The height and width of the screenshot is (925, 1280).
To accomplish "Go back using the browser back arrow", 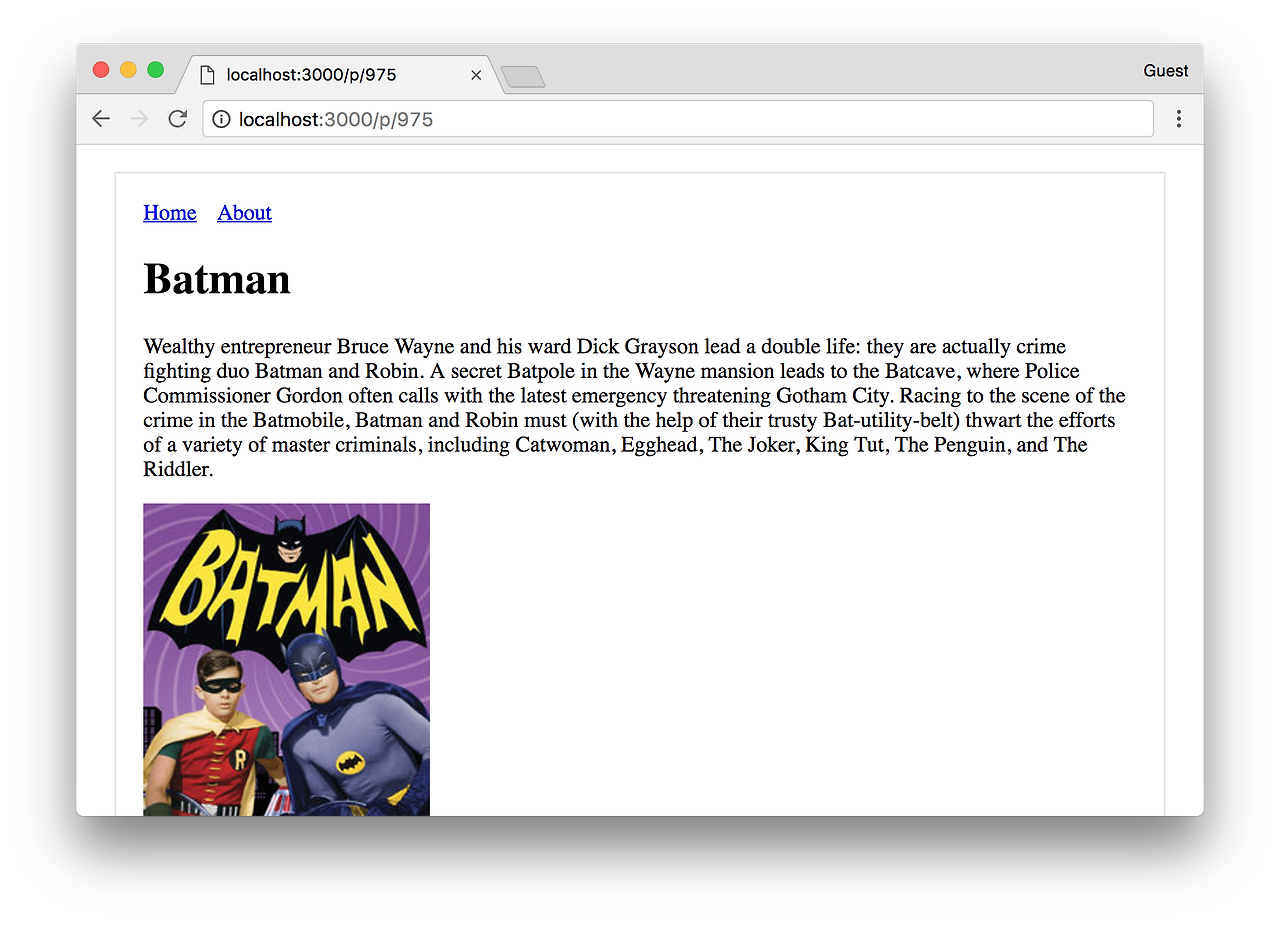I will click(101, 119).
